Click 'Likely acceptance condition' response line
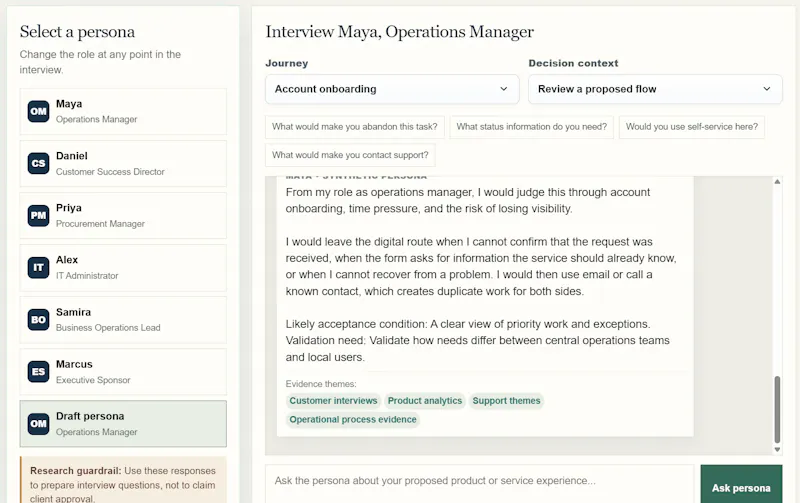 (468, 324)
